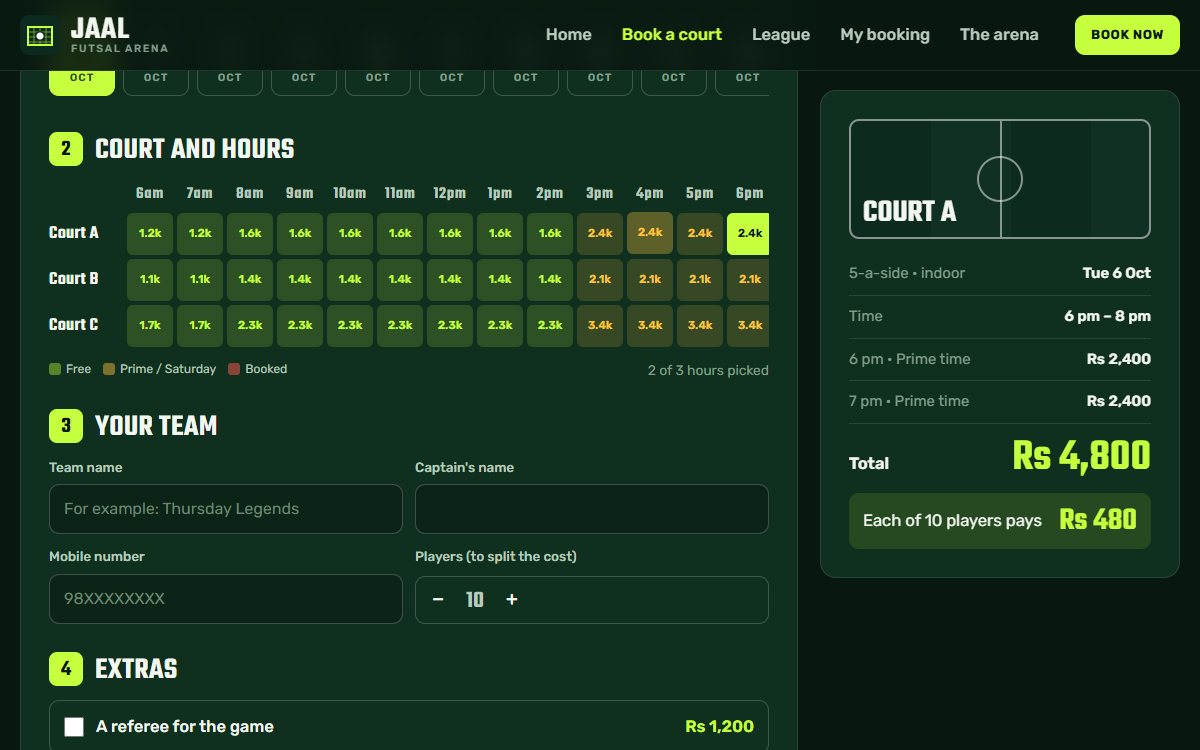This screenshot has width=1200, height=750.
Task: Choose Court A 9am slot
Action: (300, 233)
